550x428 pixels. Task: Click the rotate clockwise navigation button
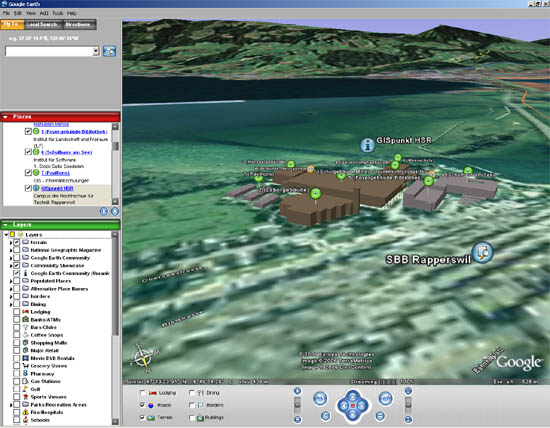click(385, 399)
